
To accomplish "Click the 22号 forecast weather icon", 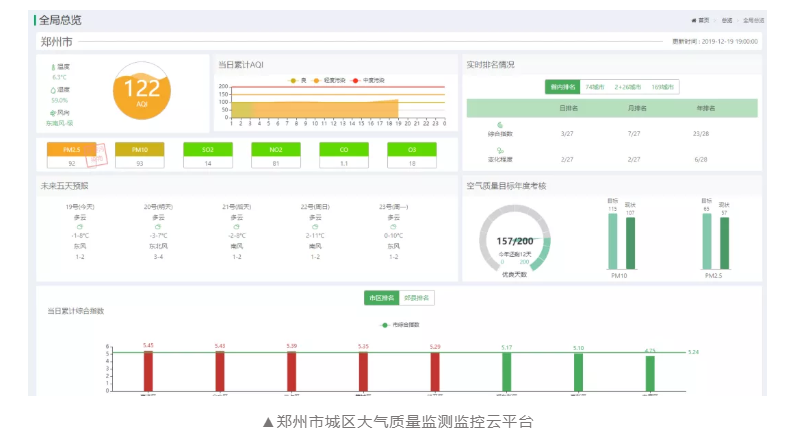I will point(315,226).
